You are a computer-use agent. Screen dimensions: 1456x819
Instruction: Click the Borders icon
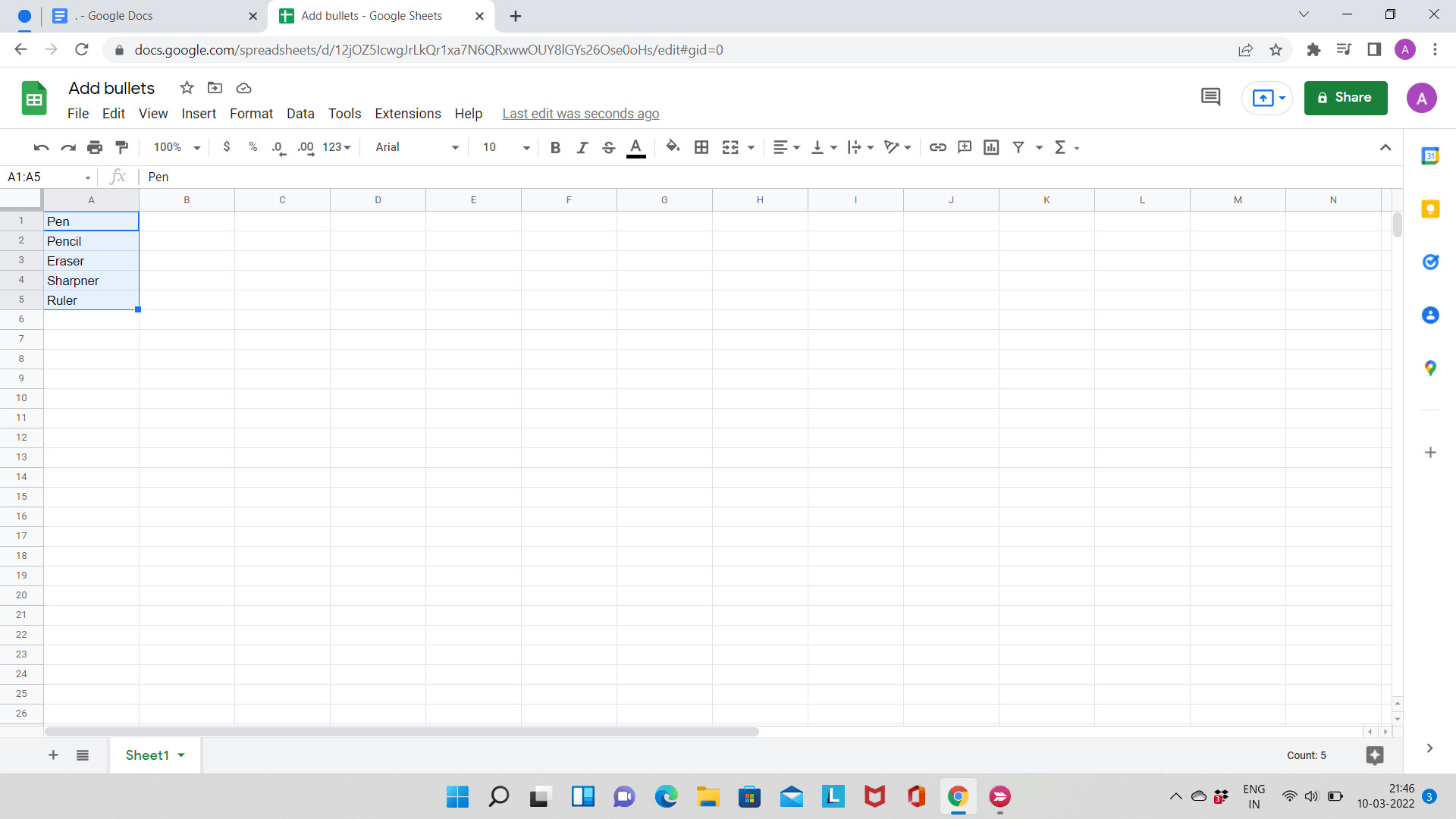tap(700, 147)
